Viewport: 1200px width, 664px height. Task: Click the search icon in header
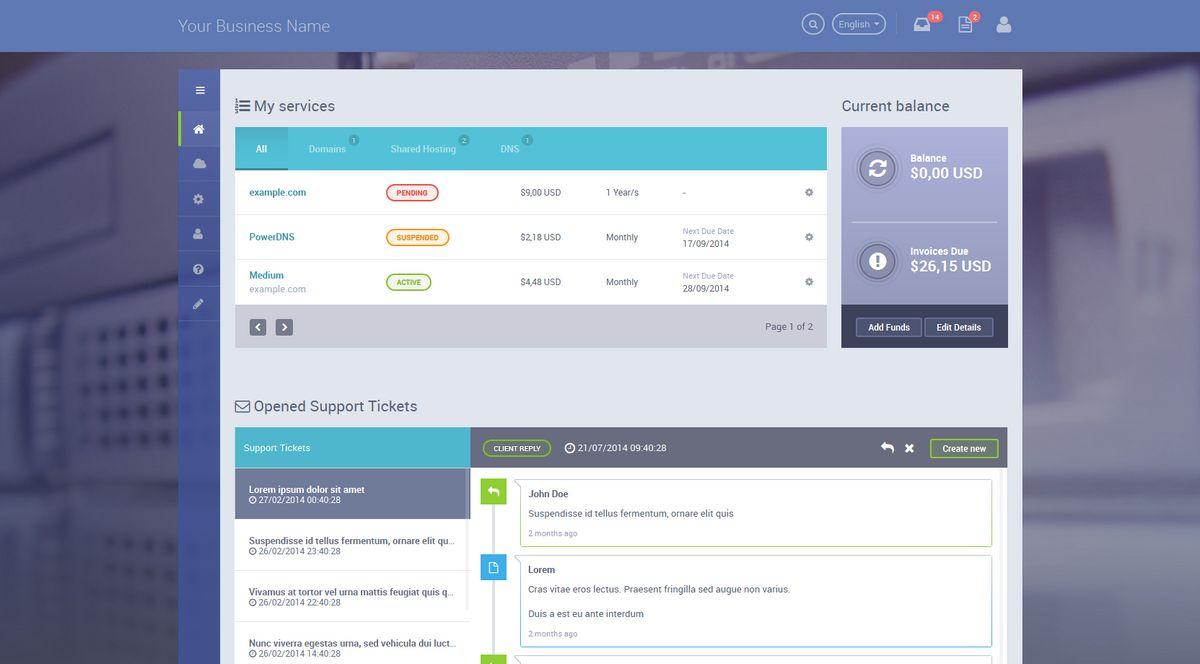point(813,24)
